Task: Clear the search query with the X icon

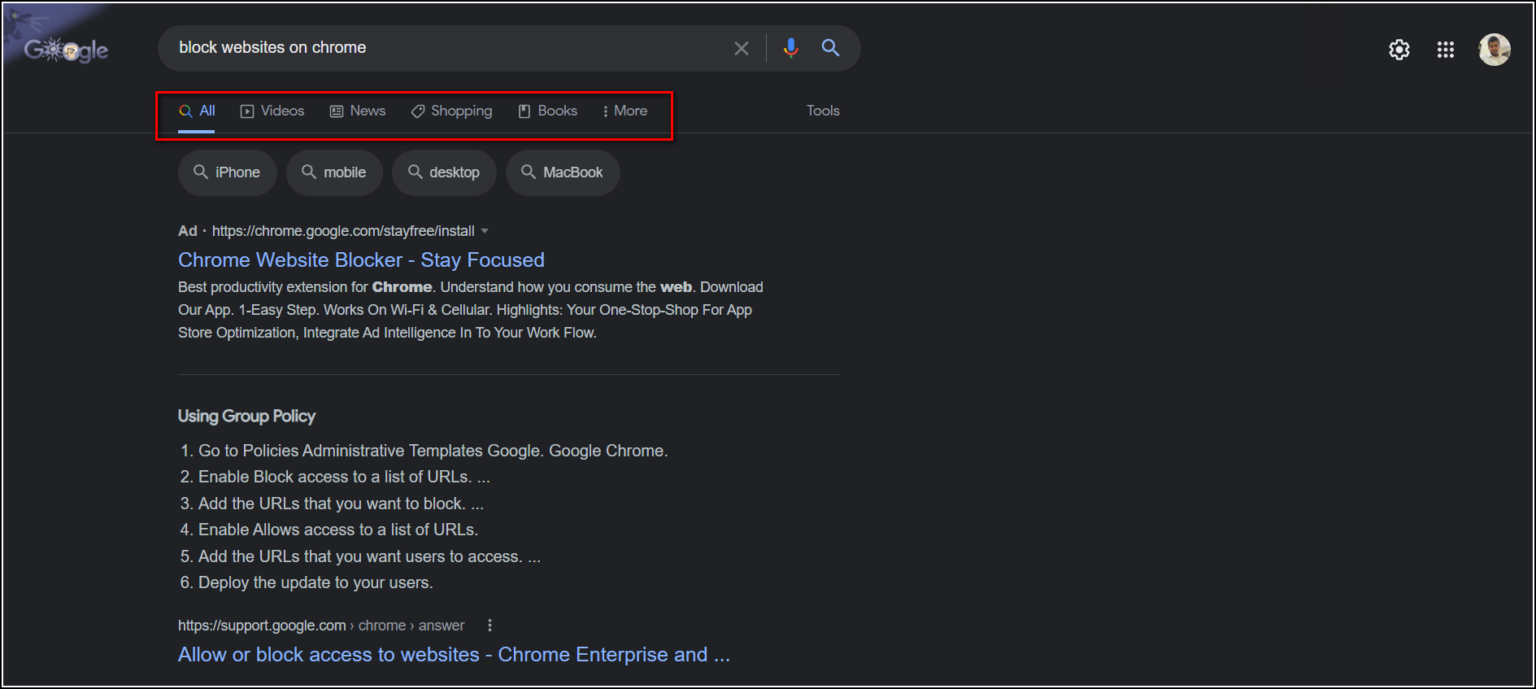Action: 741,48
